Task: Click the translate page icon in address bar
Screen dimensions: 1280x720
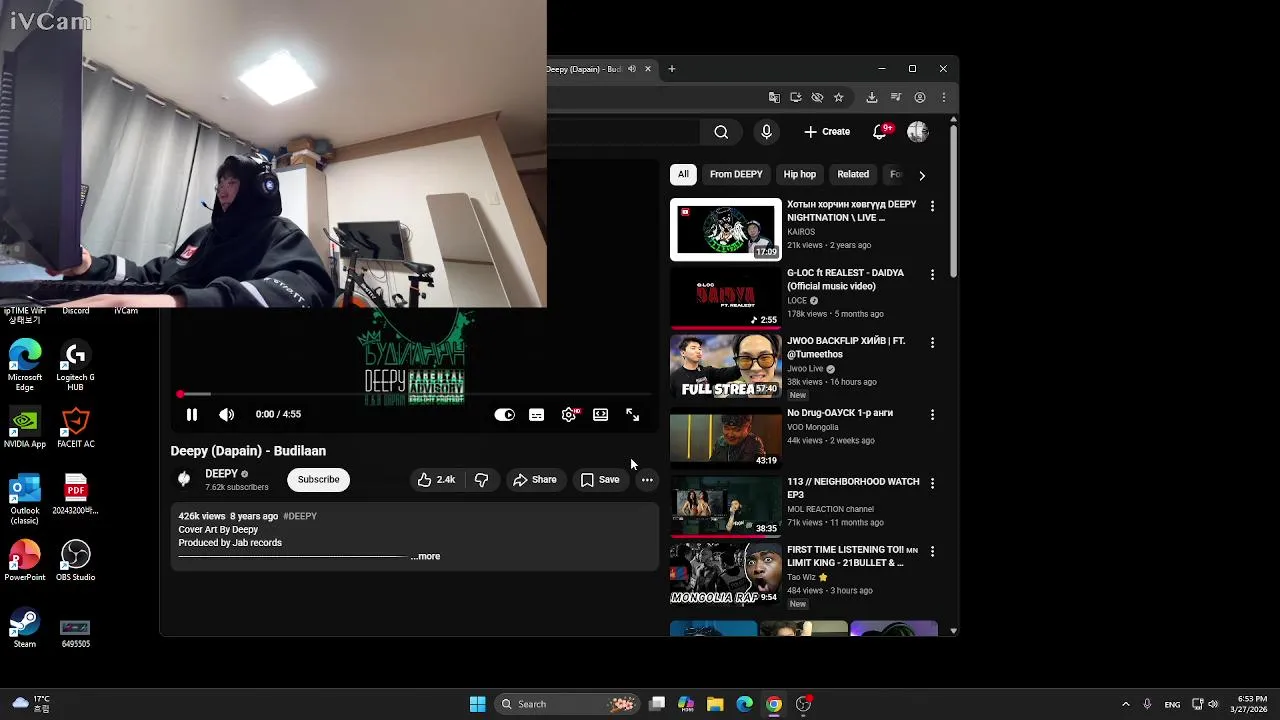Action: (x=774, y=97)
